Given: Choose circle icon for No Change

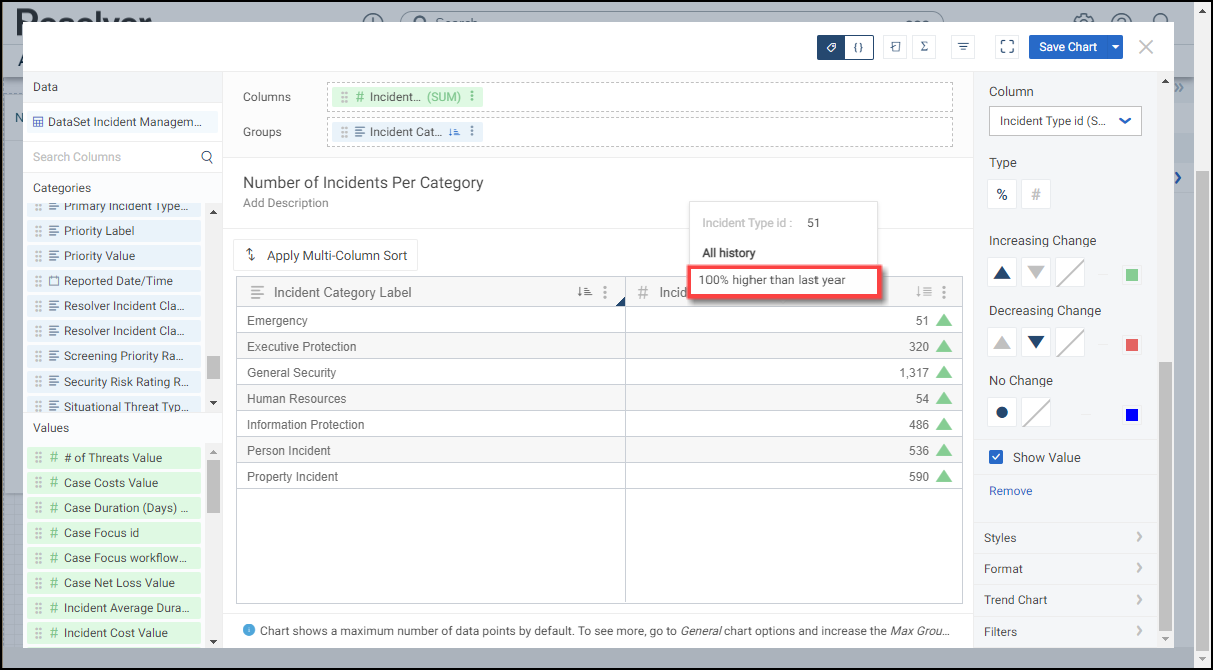Looking at the screenshot, I should (x=1002, y=413).
